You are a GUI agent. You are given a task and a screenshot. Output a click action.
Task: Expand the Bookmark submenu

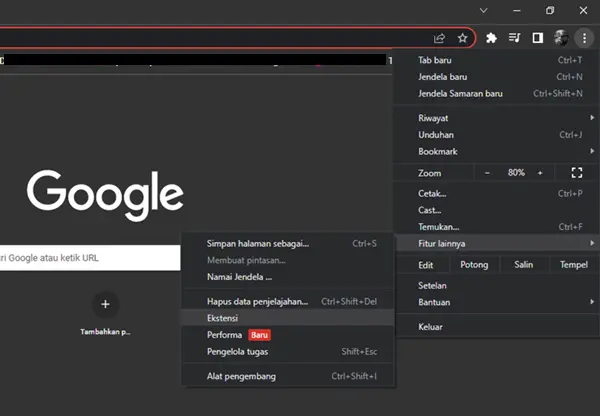point(496,152)
